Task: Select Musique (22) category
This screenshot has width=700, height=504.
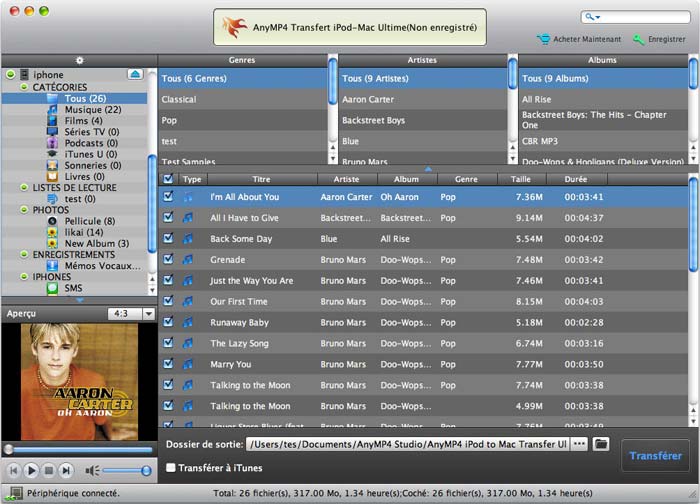Action: [93, 109]
